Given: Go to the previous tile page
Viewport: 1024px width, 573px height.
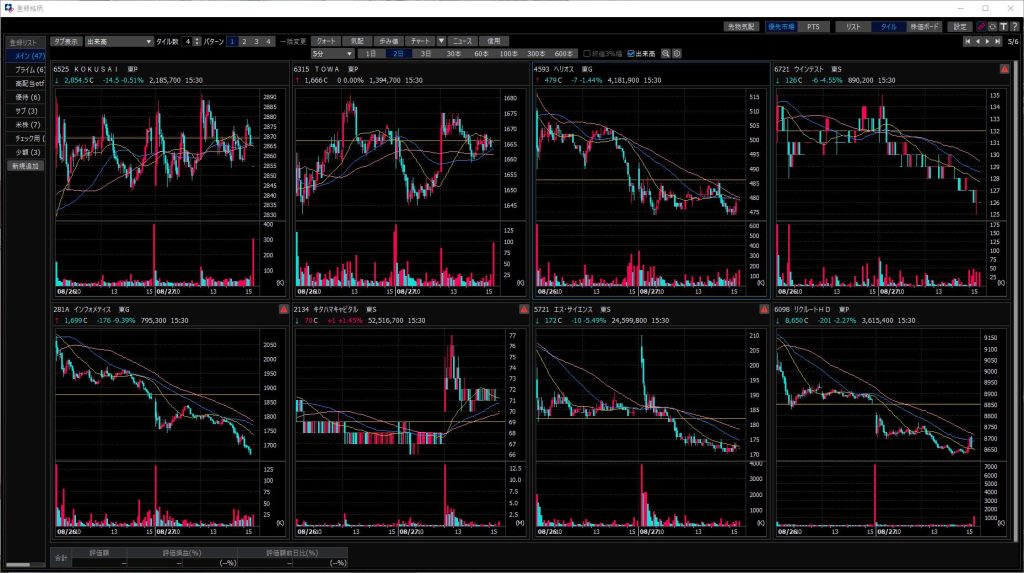Looking at the screenshot, I should [x=977, y=41].
